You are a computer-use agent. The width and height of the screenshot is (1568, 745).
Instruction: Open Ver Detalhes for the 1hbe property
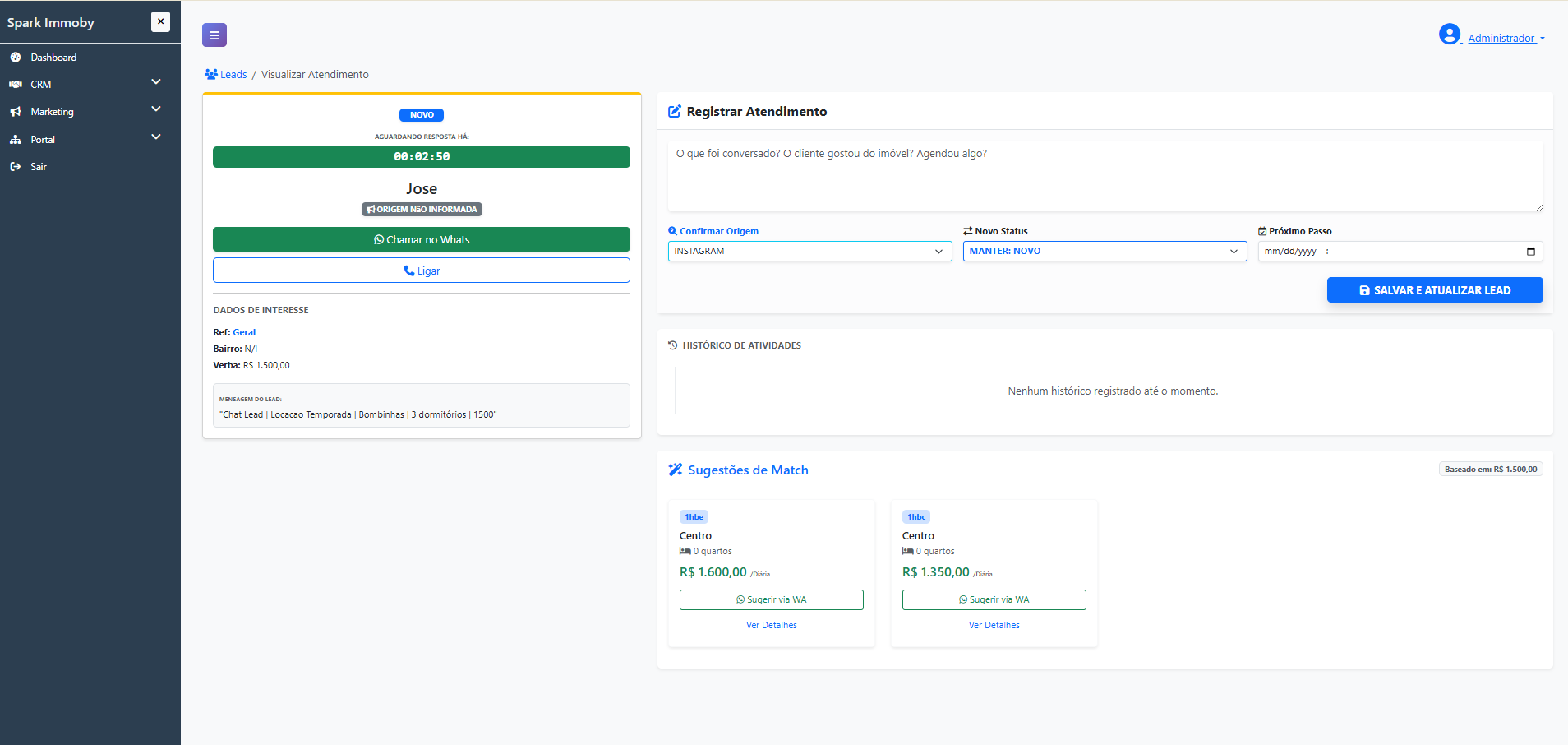coord(772,625)
